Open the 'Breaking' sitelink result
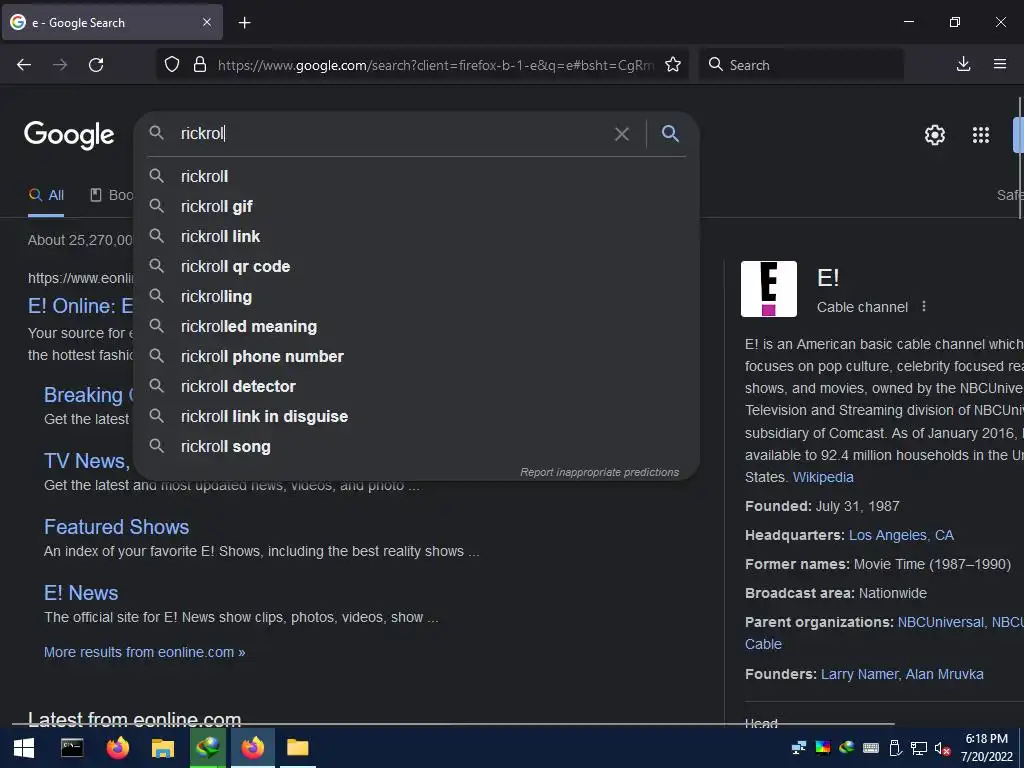This screenshot has width=1024, height=768. [88, 395]
